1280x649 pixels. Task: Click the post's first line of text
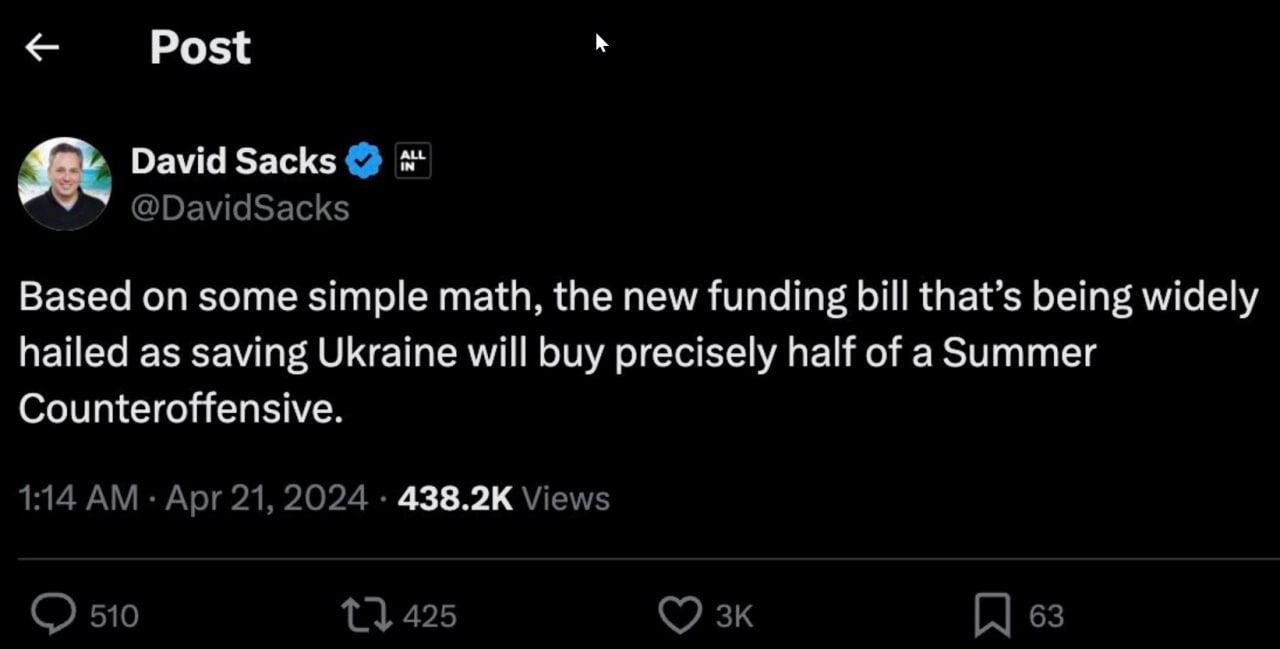coord(638,298)
